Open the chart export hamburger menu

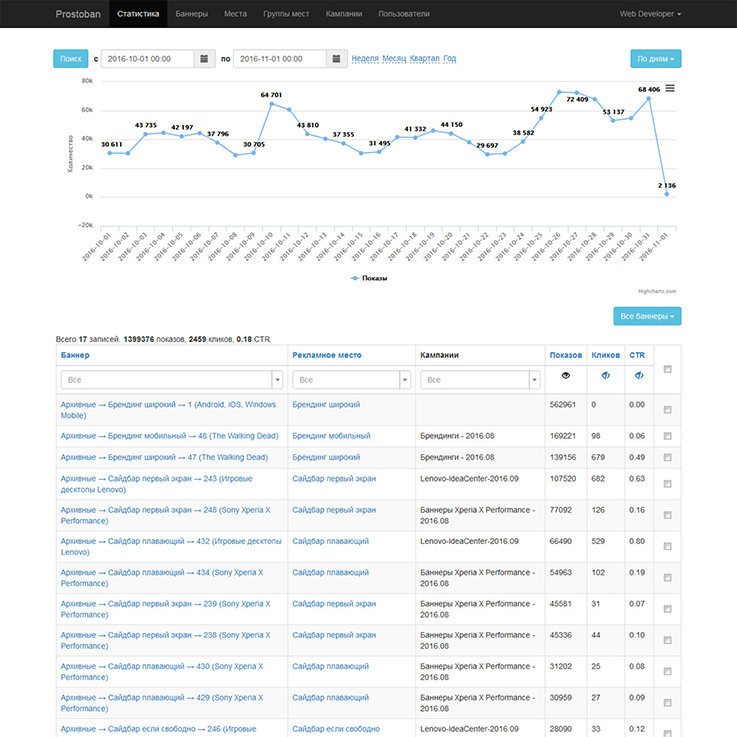(670, 88)
